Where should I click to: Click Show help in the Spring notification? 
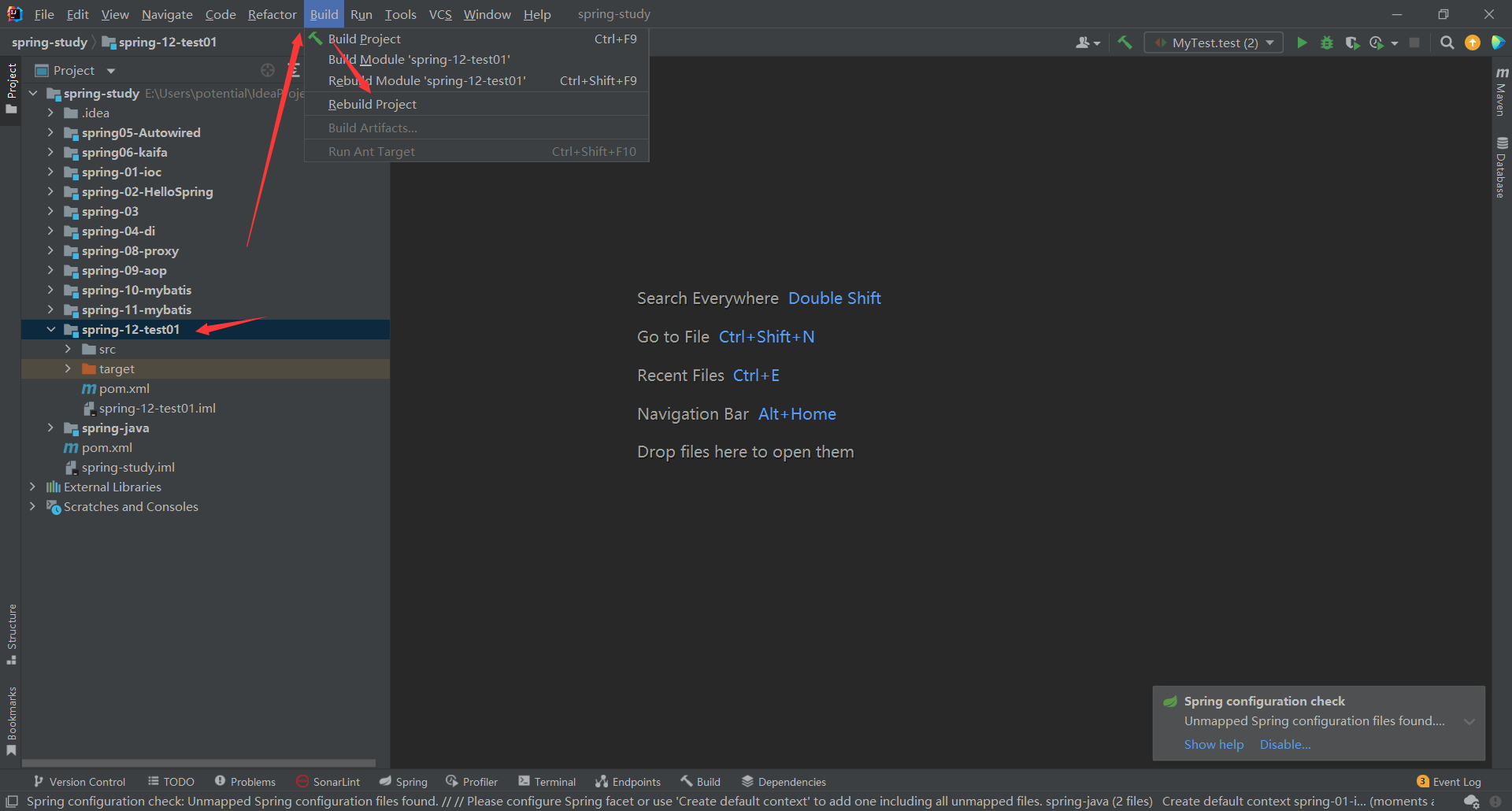(1214, 744)
